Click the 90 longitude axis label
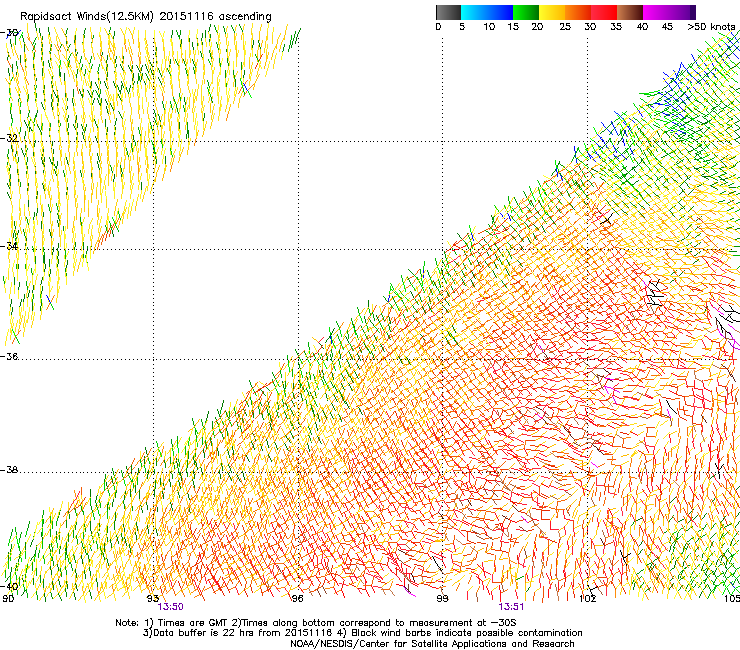Screen dimensions: 740x650 pos(8,599)
